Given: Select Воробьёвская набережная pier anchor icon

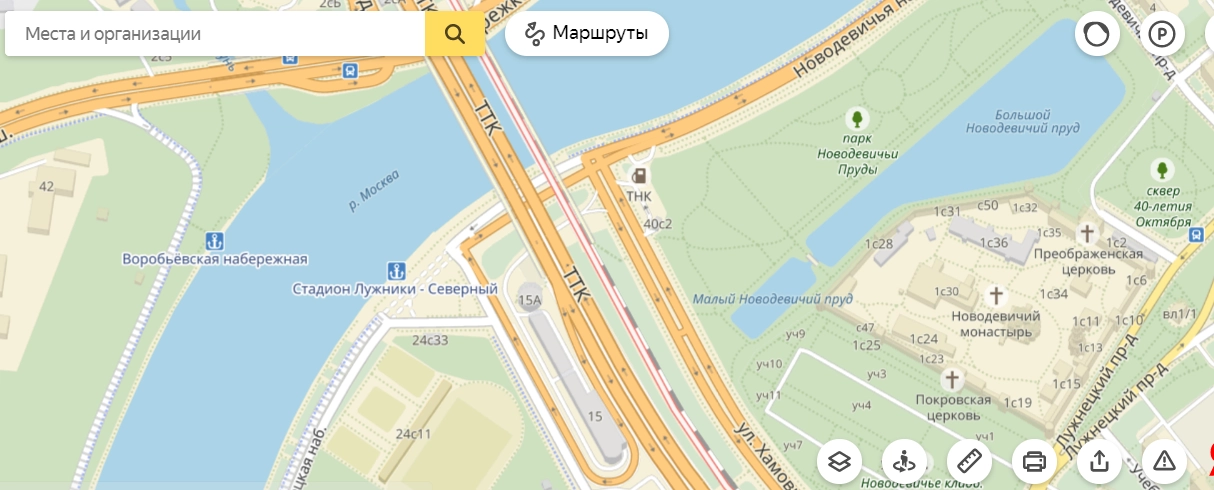Looking at the screenshot, I should pyautogui.click(x=214, y=240).
